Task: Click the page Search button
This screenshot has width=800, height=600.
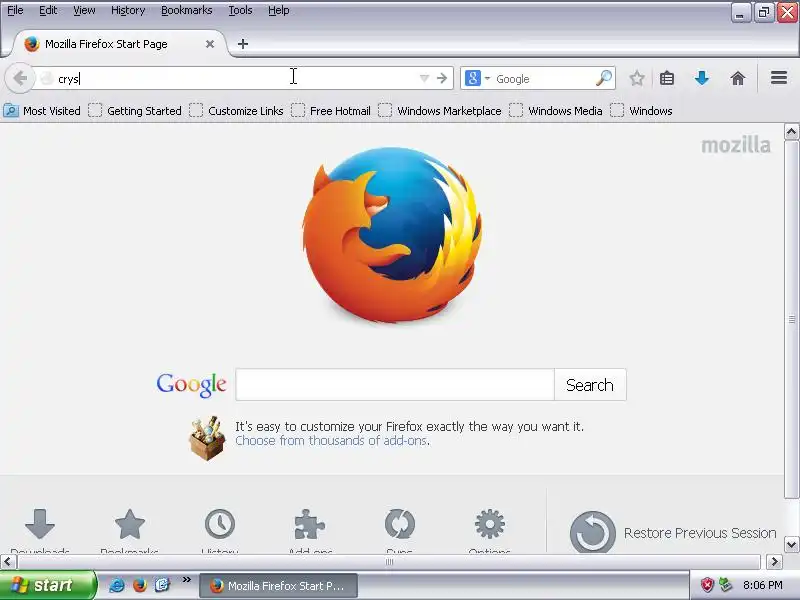Action: coord(590,385)
